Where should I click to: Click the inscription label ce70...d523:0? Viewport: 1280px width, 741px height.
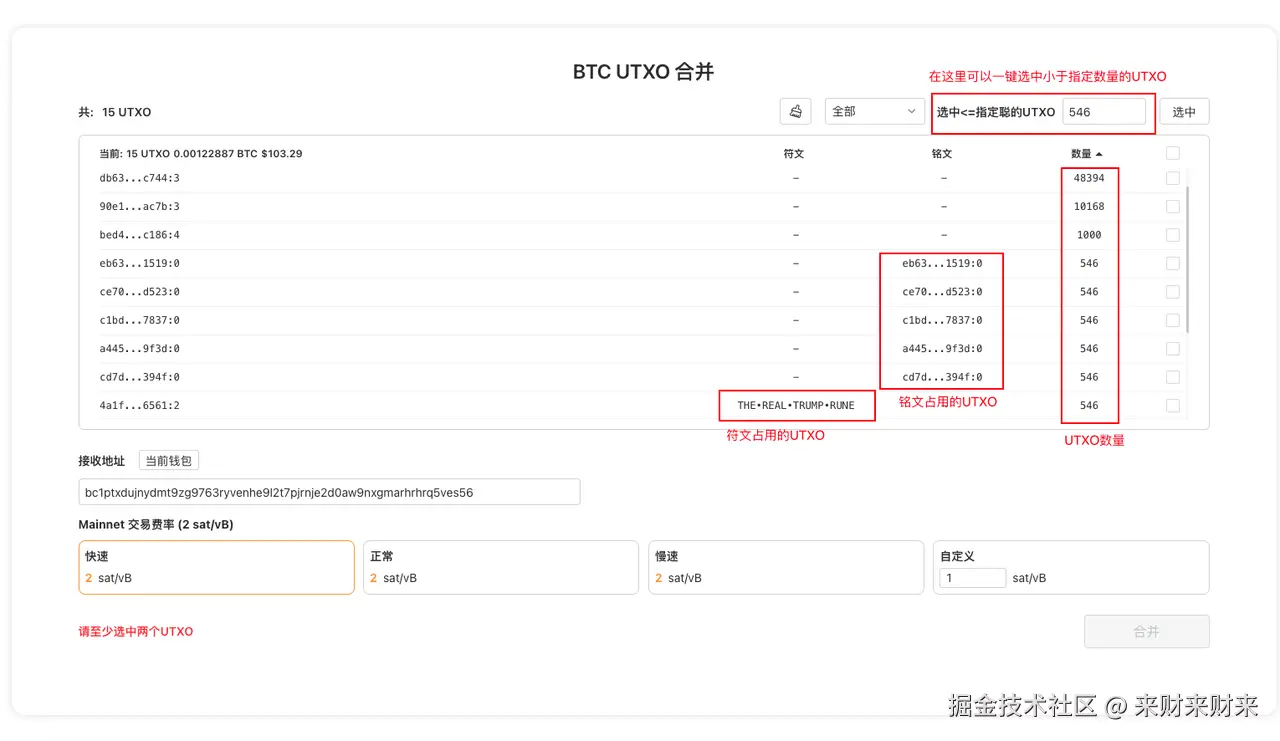(x=941, y=291)
